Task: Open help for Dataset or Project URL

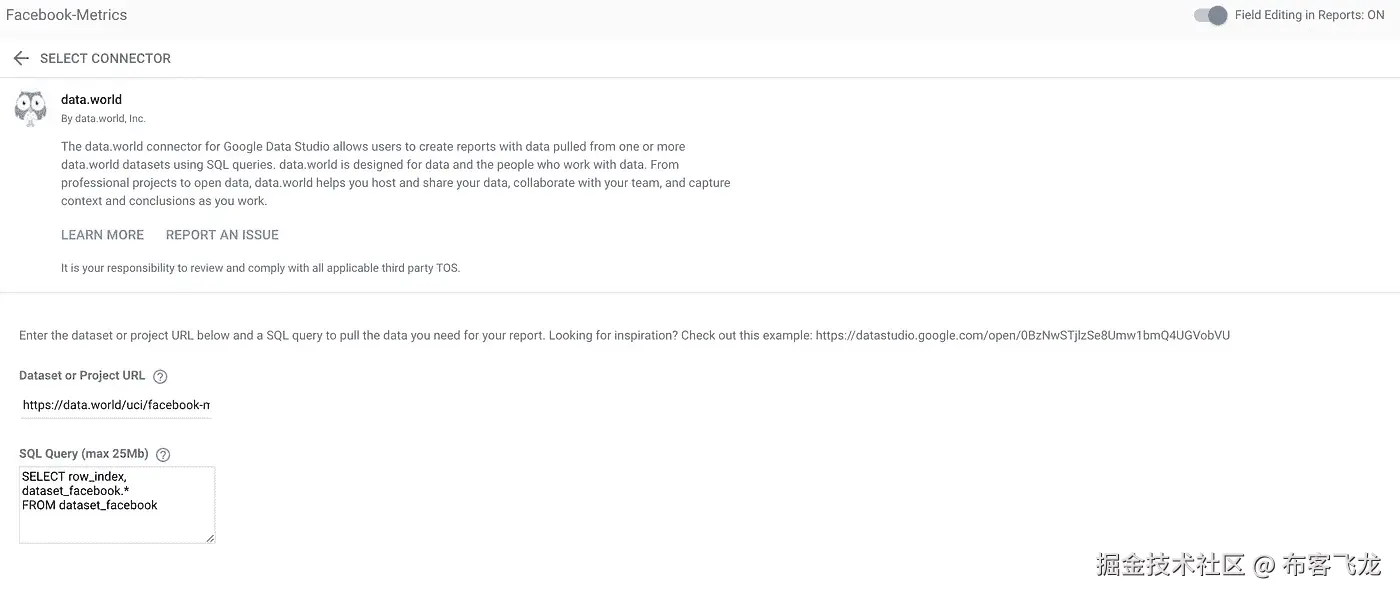Action: tap(160, 377)
